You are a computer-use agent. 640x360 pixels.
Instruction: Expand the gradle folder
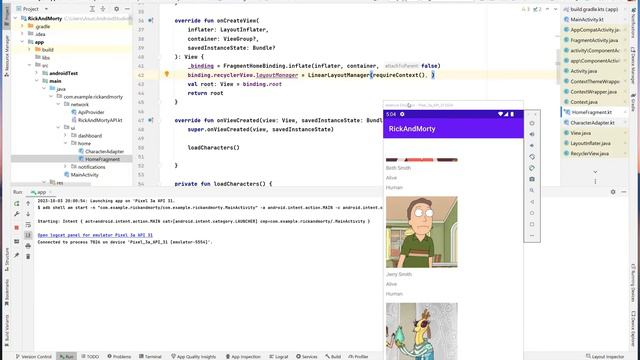click(23, 26)
